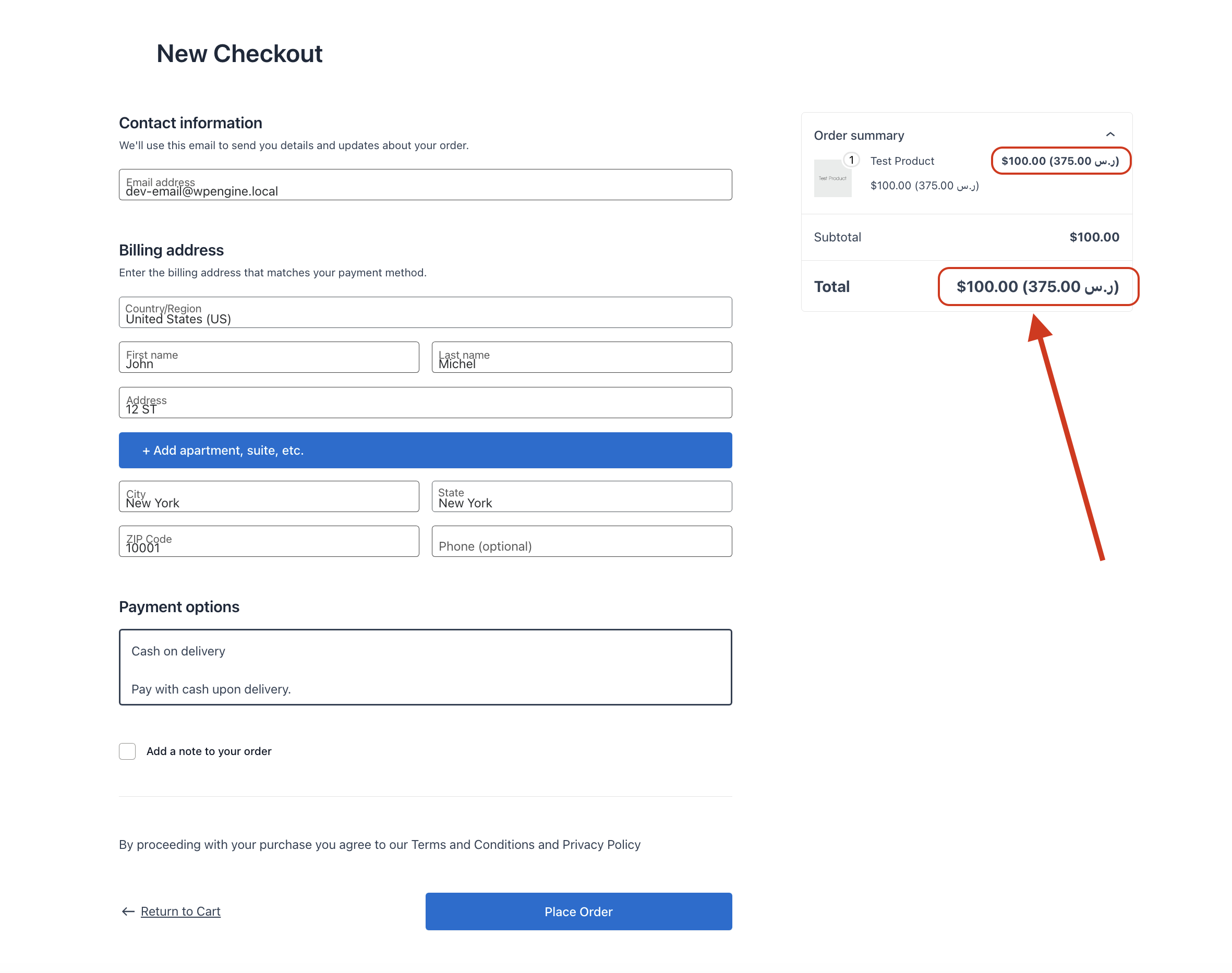Image resolution: width=1232 pixels, height=973 pixels.
Task: Click the Address input field
Action: [x=425, y=403]
